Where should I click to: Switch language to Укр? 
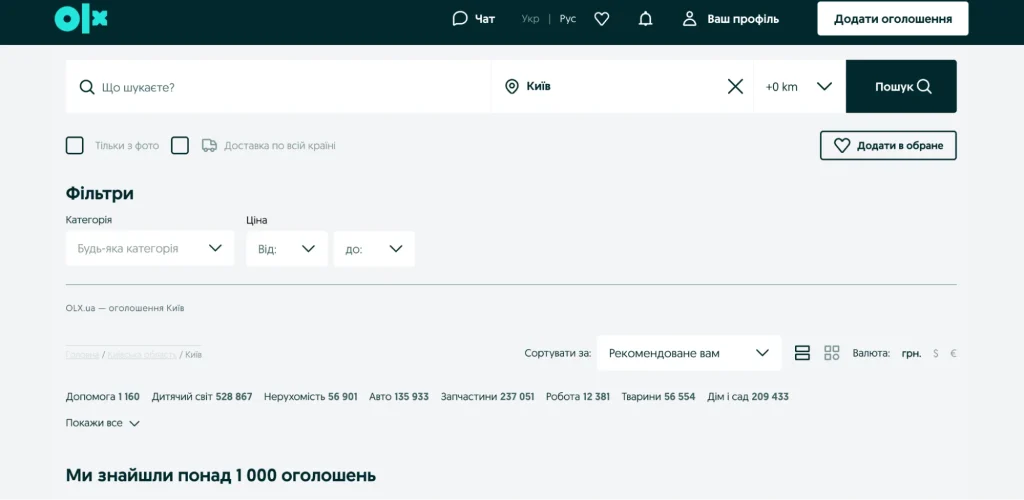(530, 19)
